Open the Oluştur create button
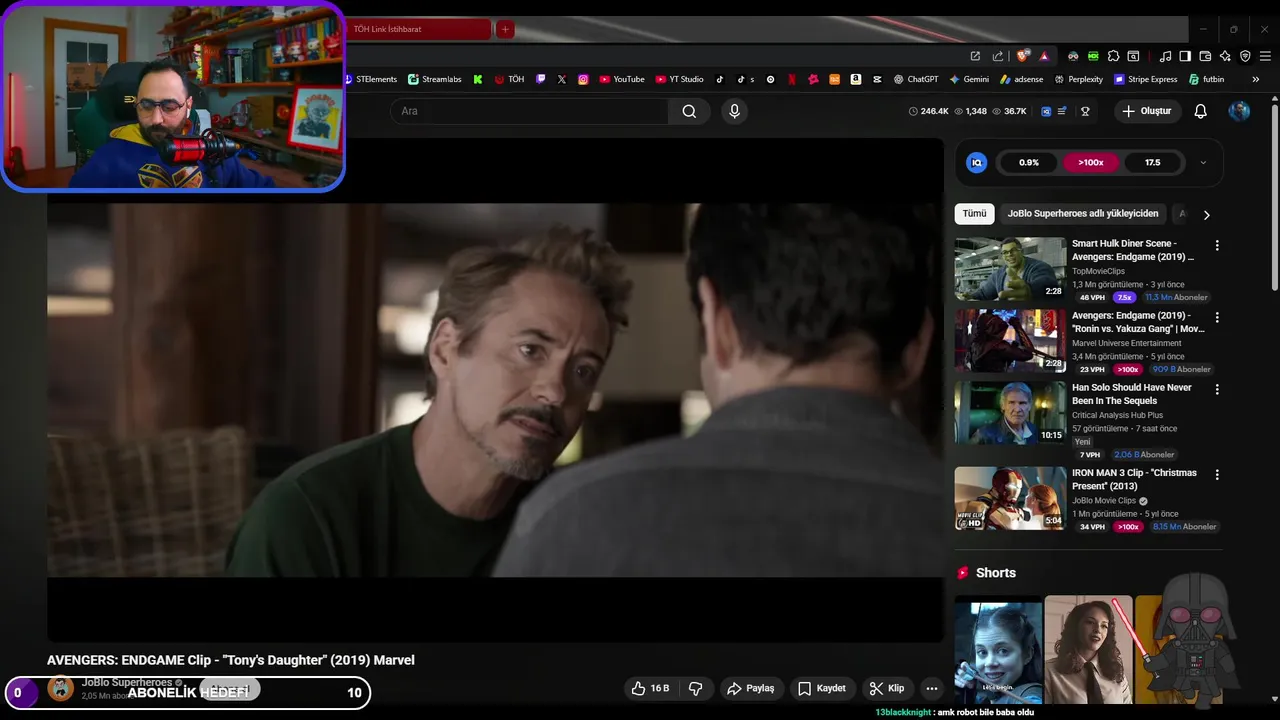The width and height of the screenshot is (1280, 720). pyautogui.click(x=1146, y=111)
